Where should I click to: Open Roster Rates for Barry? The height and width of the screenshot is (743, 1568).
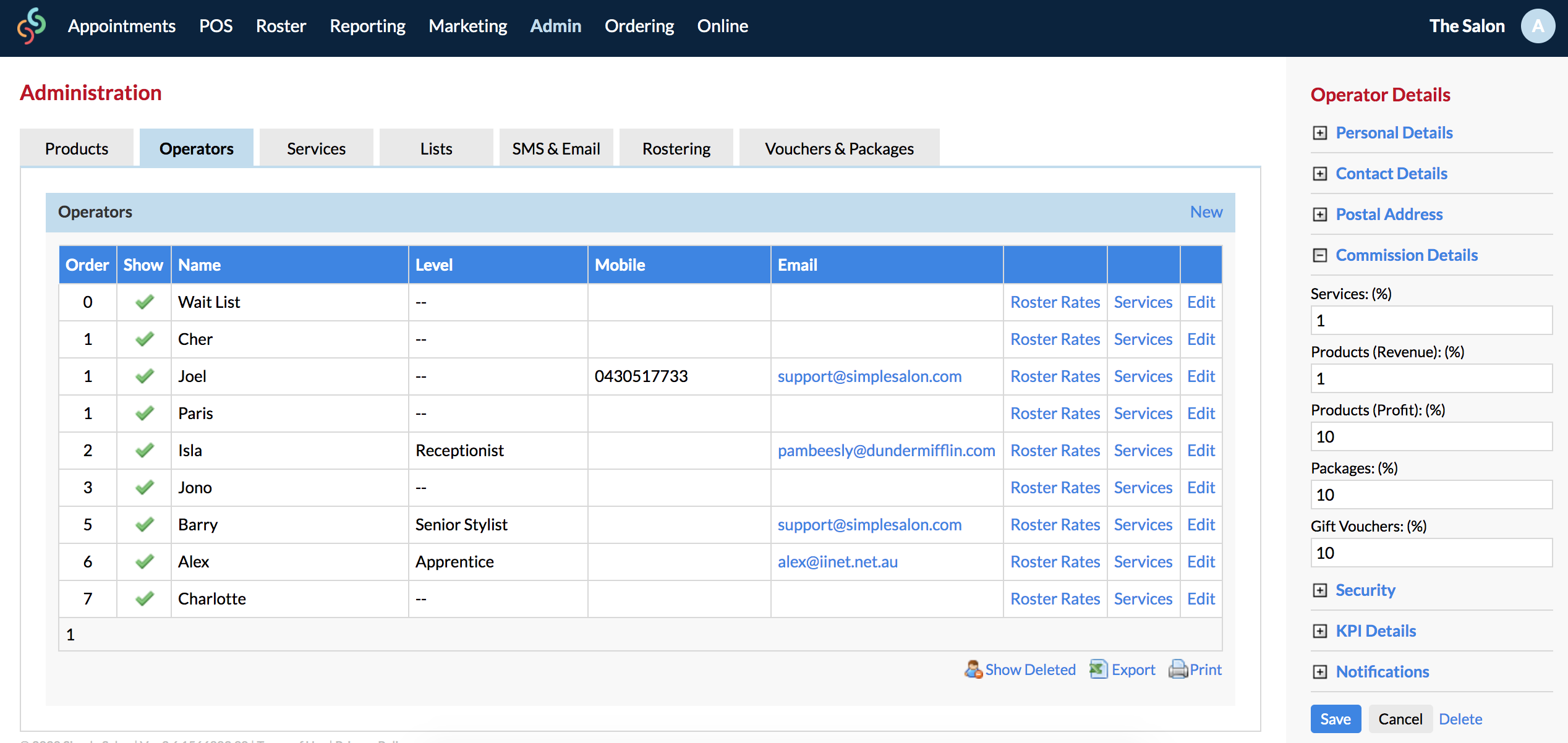click(1055, 524)
